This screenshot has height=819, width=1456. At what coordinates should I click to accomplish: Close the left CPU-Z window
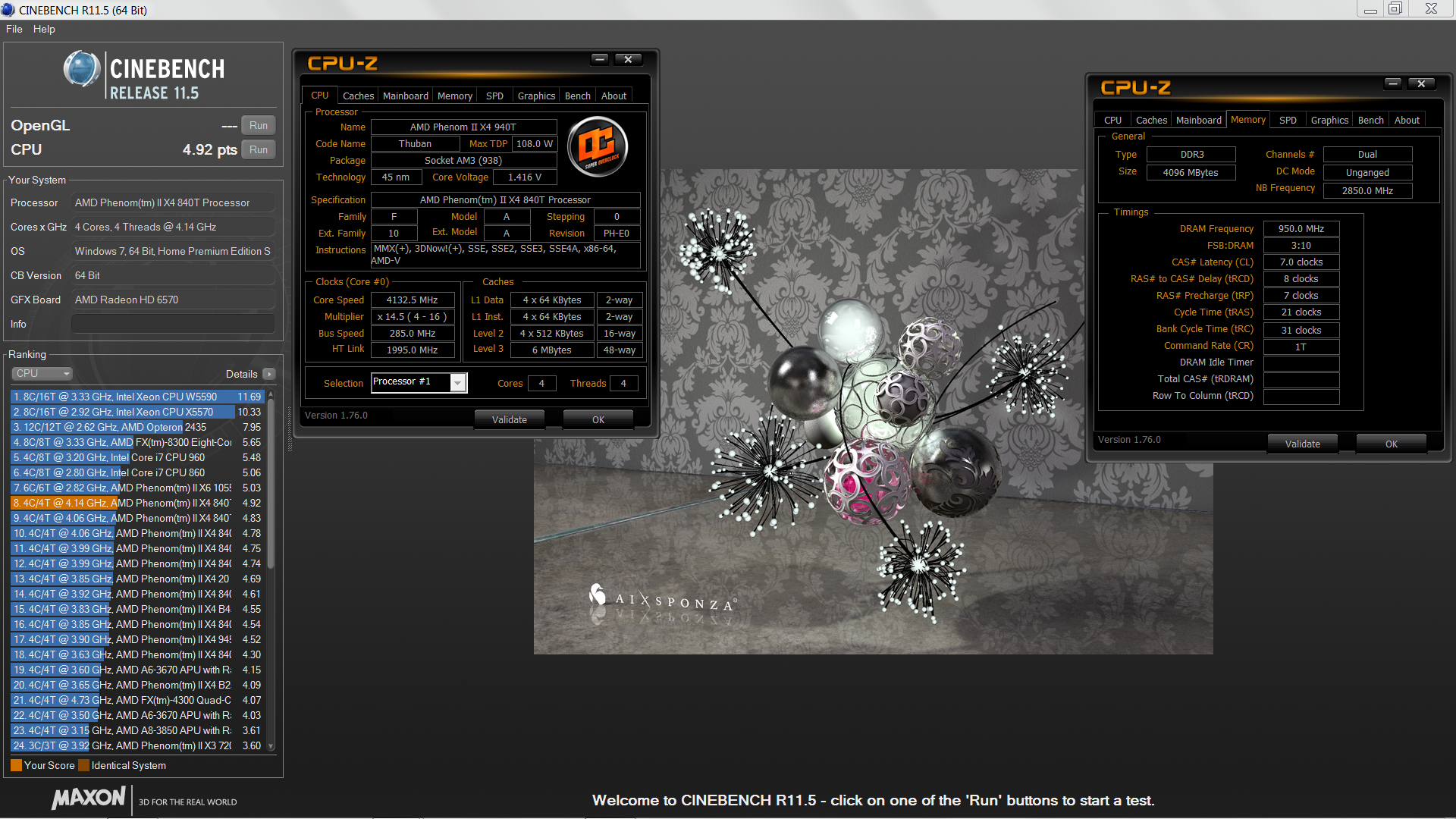click(628, 59)
